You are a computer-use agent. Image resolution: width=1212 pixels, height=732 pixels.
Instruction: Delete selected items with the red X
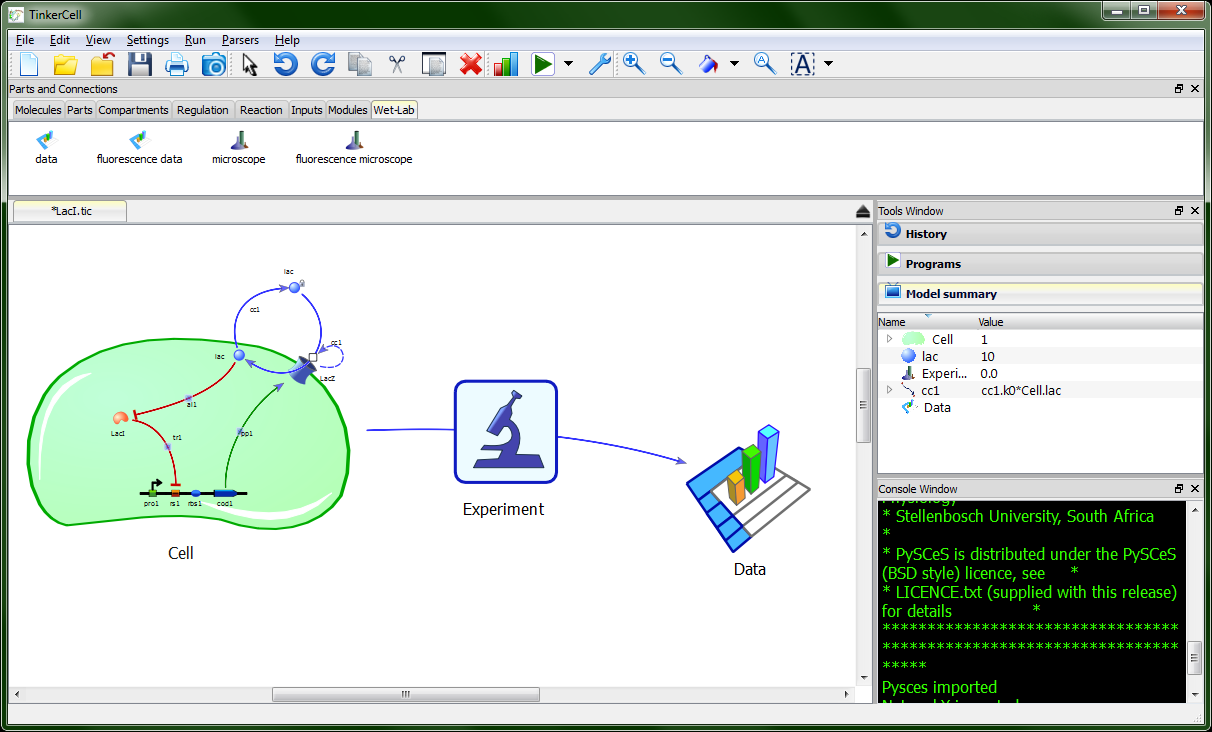pos(471,64)
